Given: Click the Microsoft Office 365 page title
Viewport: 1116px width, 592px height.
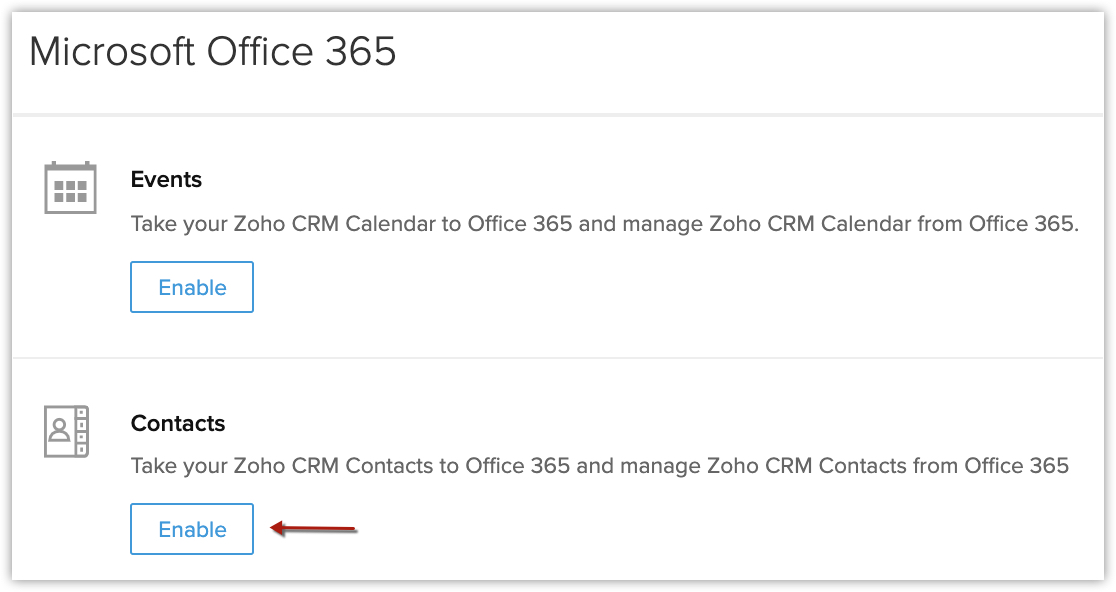Looking at the screenshot, I should pos(213,52).
